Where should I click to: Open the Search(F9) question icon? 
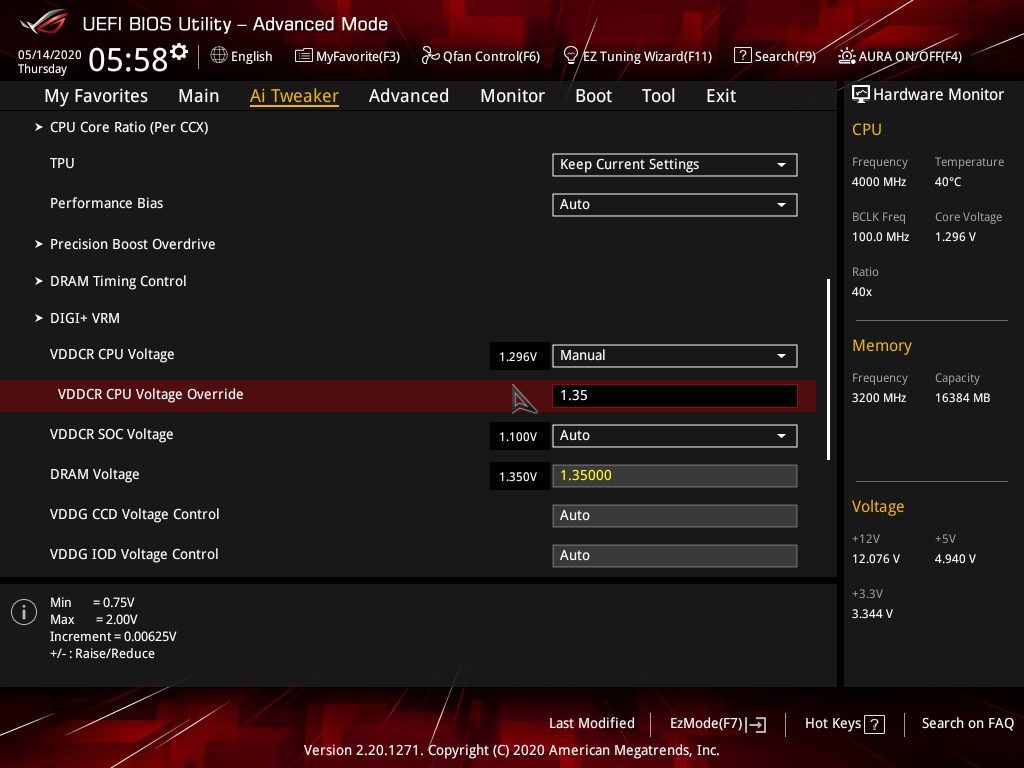[743, 56]
